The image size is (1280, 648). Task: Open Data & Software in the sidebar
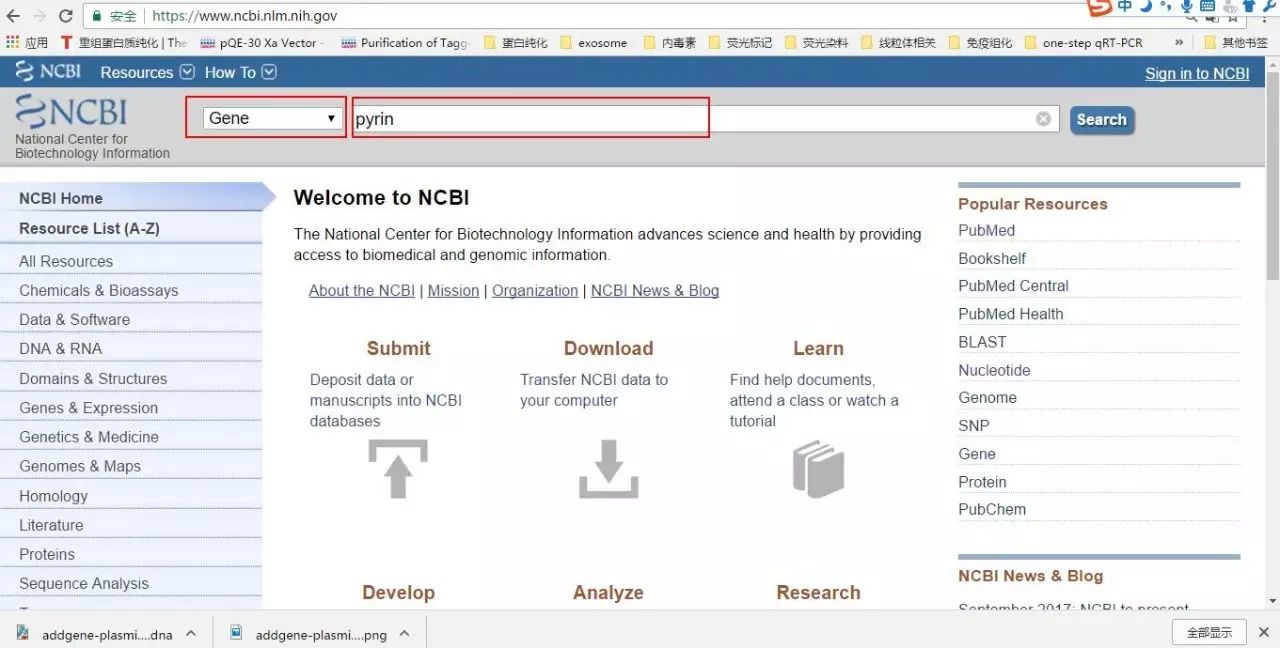(x=75, y=319)
